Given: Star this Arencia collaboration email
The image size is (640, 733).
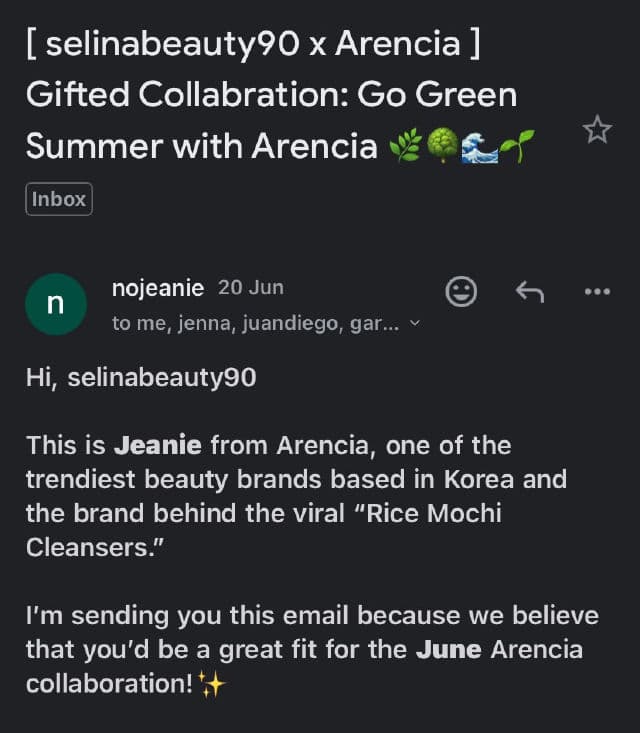Looking at the screenshot, I should (x=597, y=129).
